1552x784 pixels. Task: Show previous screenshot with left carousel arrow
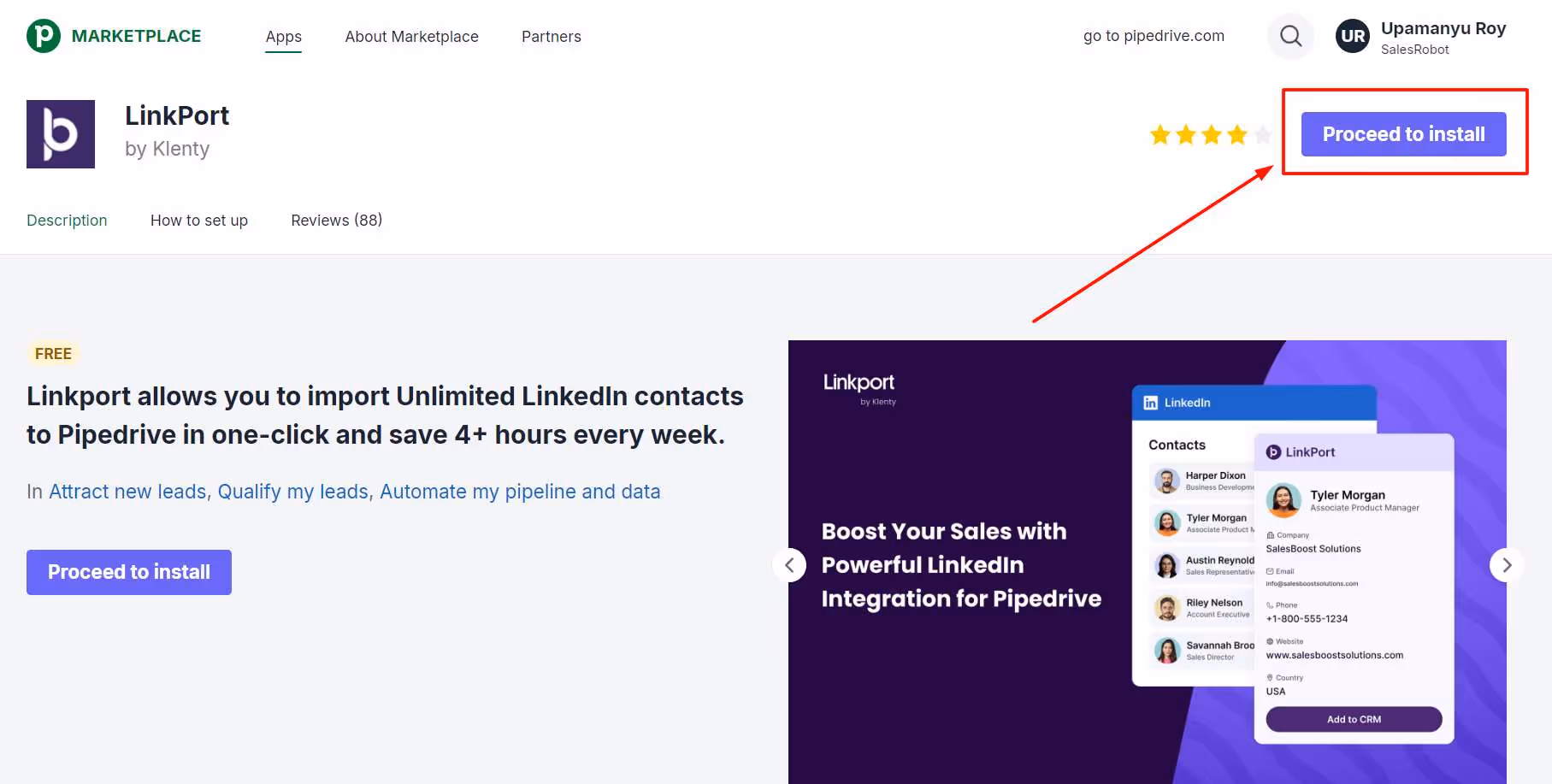tap(789, 565)
